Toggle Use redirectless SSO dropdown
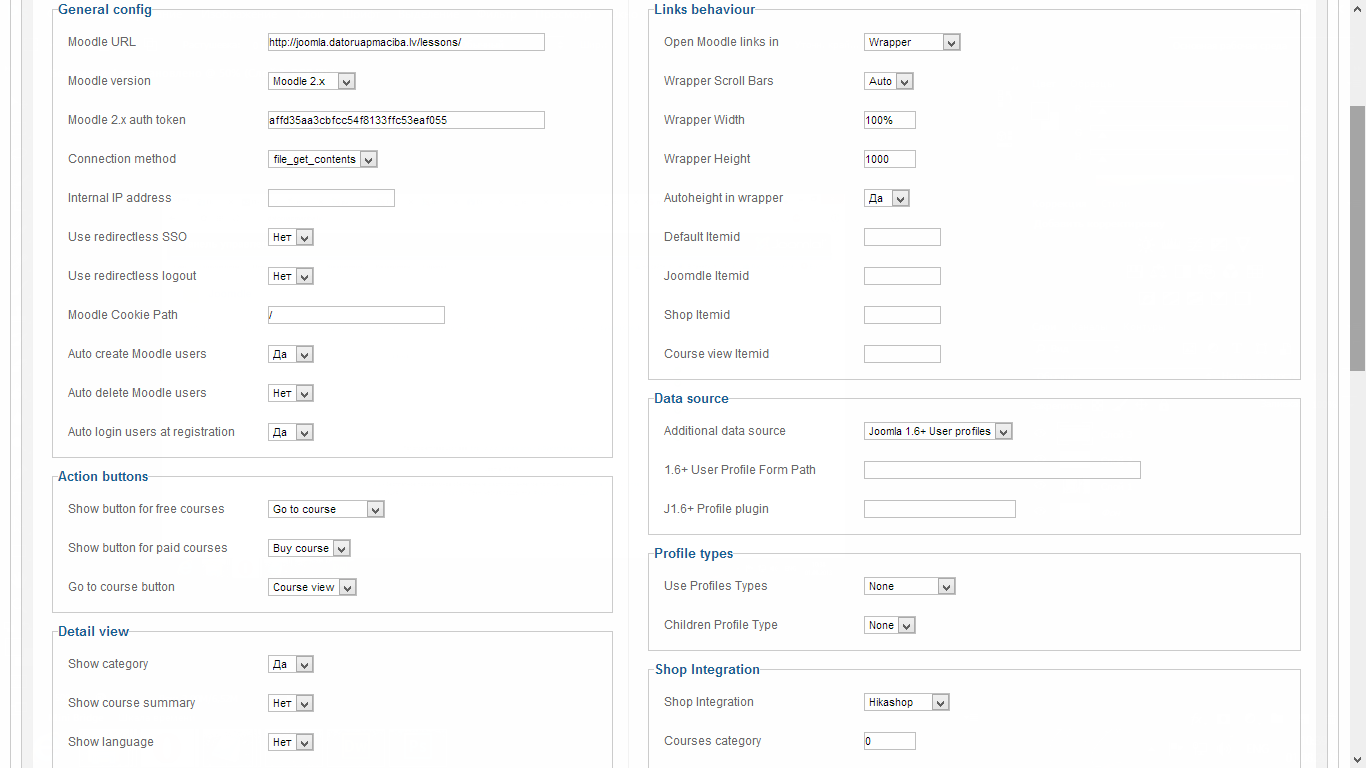Image resolution: width=1366 pixels, height=768 pixels. 291,238
